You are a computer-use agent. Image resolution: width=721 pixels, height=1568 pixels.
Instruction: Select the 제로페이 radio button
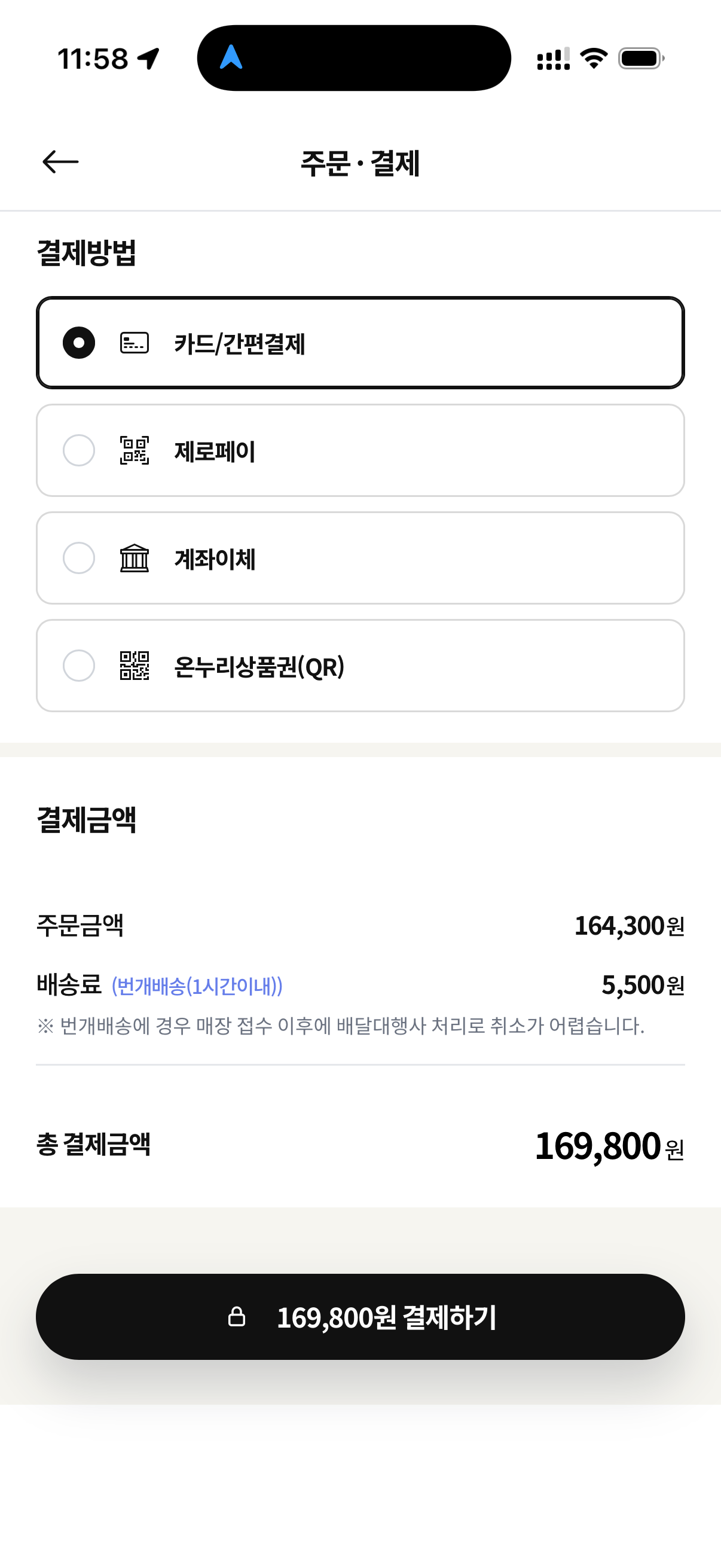pos(79,450)
